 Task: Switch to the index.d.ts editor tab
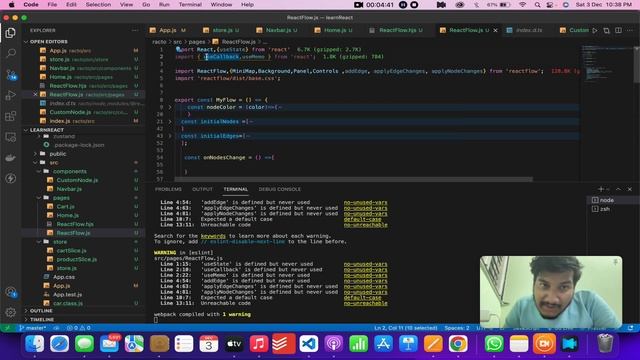point(529,30)
